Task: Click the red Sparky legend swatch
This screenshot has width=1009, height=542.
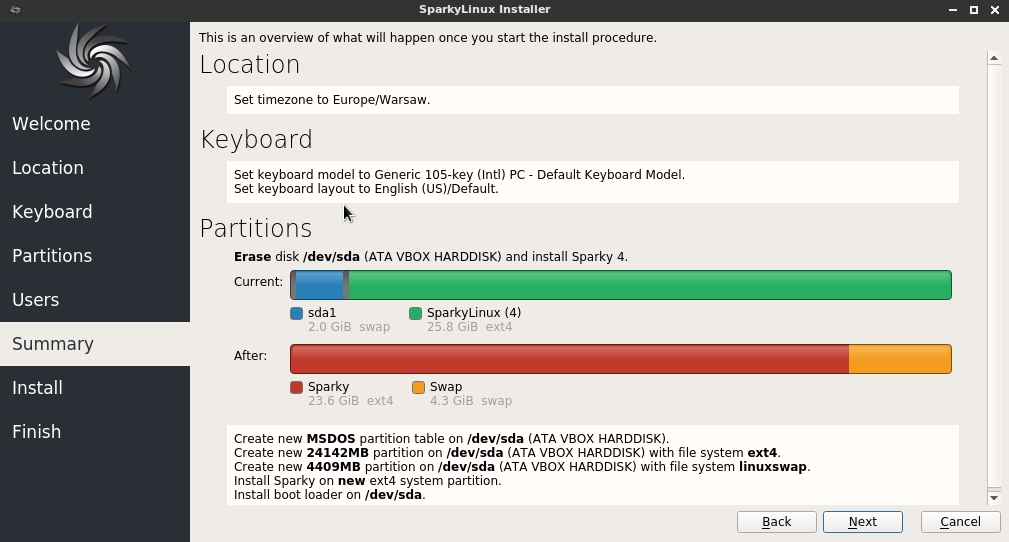Action: pos(297,388)
